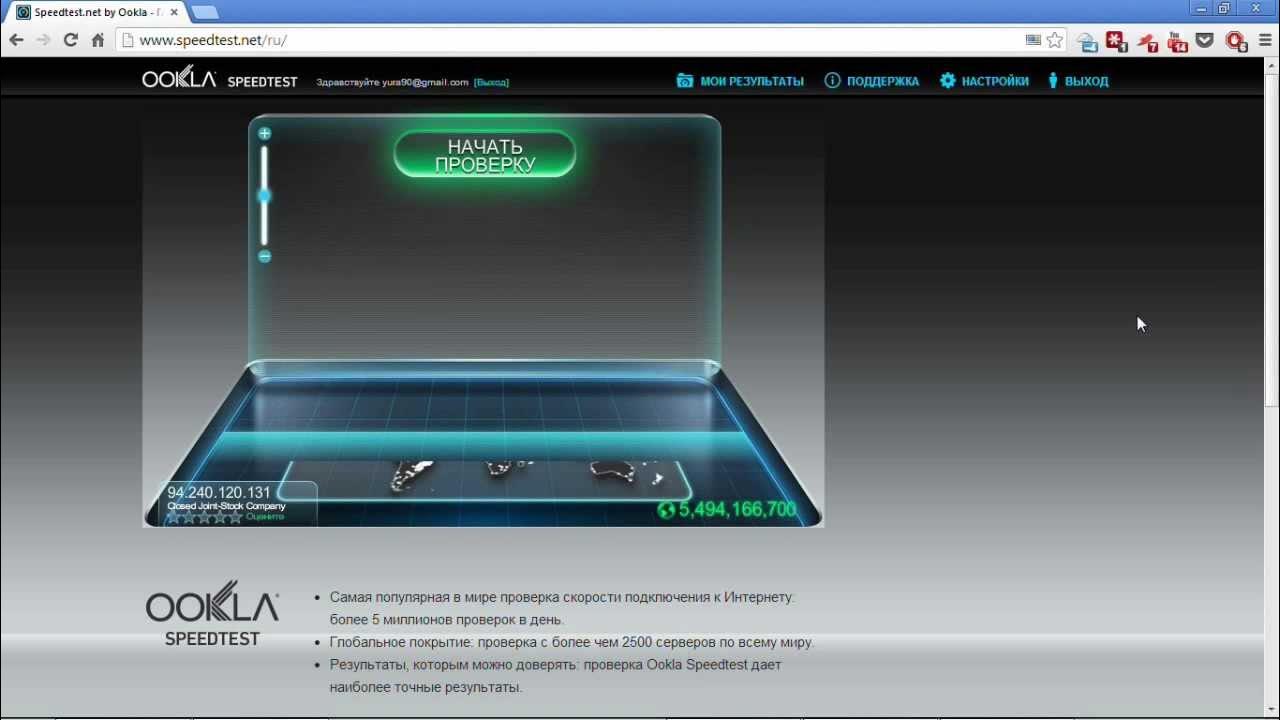Click the map zoom slider handle
This screenshot has height=720, width=1280.
pyautogui.click(x=264, y=196)
